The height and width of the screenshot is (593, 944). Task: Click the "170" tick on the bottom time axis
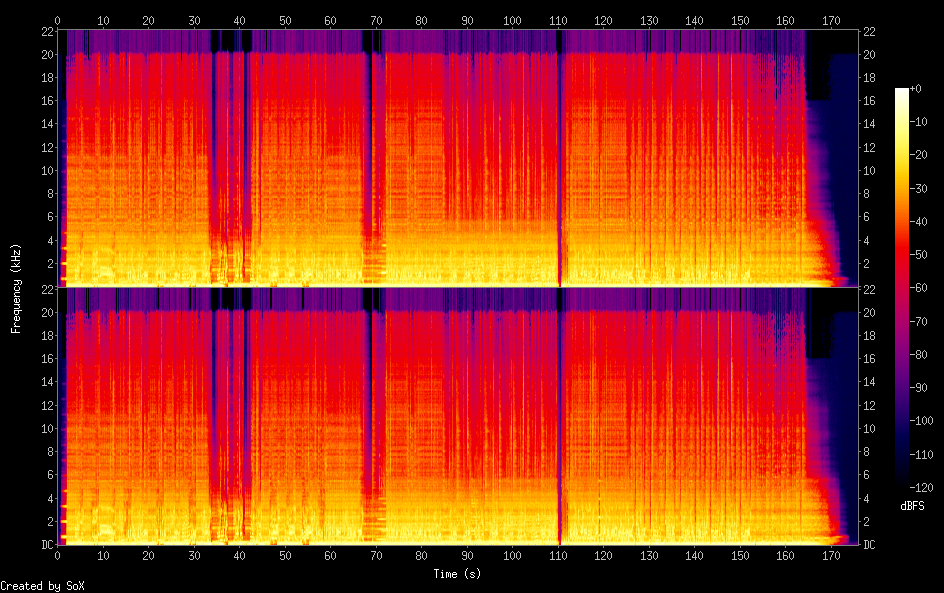pyautogui.click(x=831, y=555)
